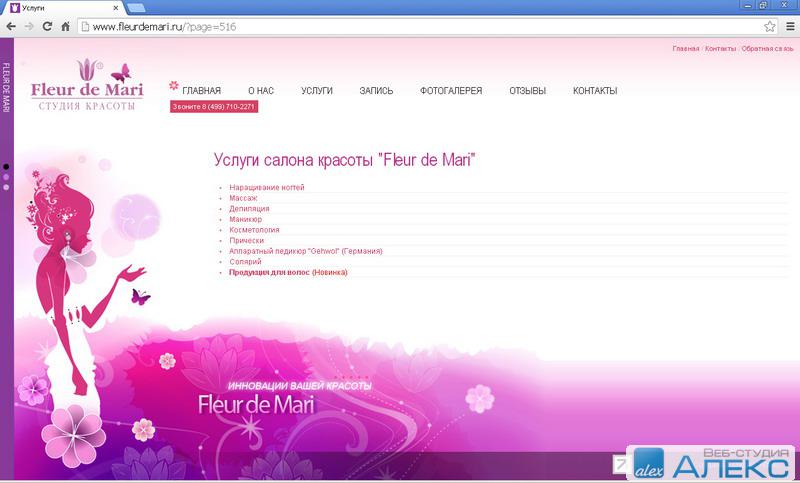Open the ГЛАВНАЯ menu item
This screenshot has width=800, height=483.
tap(201, 91)
